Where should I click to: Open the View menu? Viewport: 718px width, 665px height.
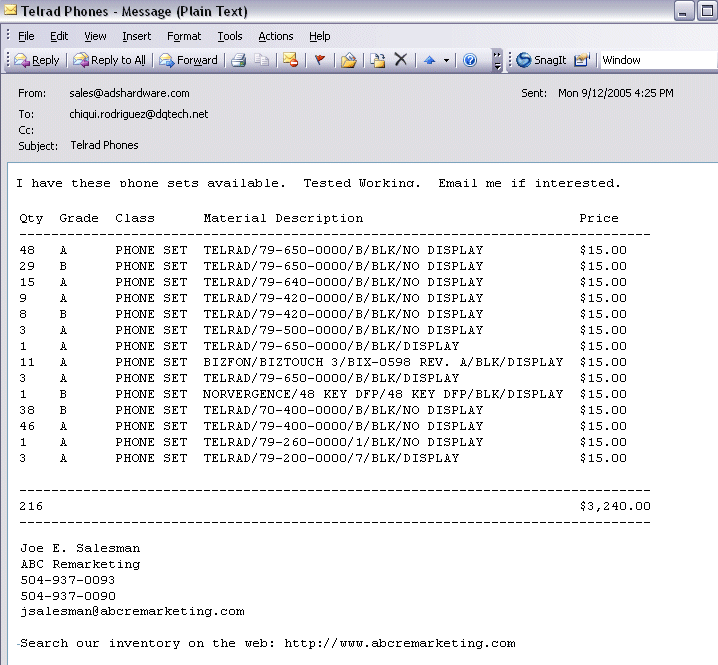click(95, 36)
